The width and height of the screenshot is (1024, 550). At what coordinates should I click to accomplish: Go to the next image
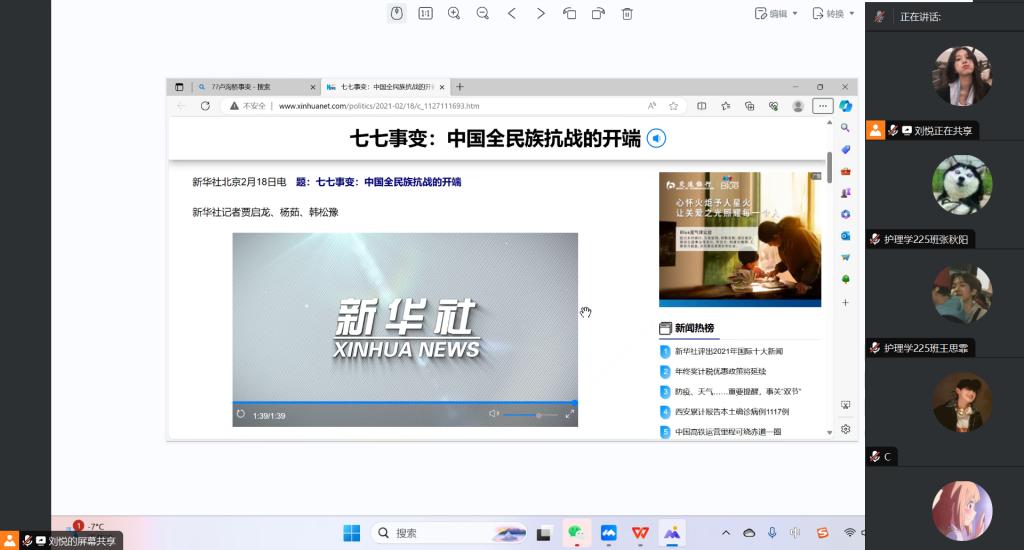pos(541,13)
